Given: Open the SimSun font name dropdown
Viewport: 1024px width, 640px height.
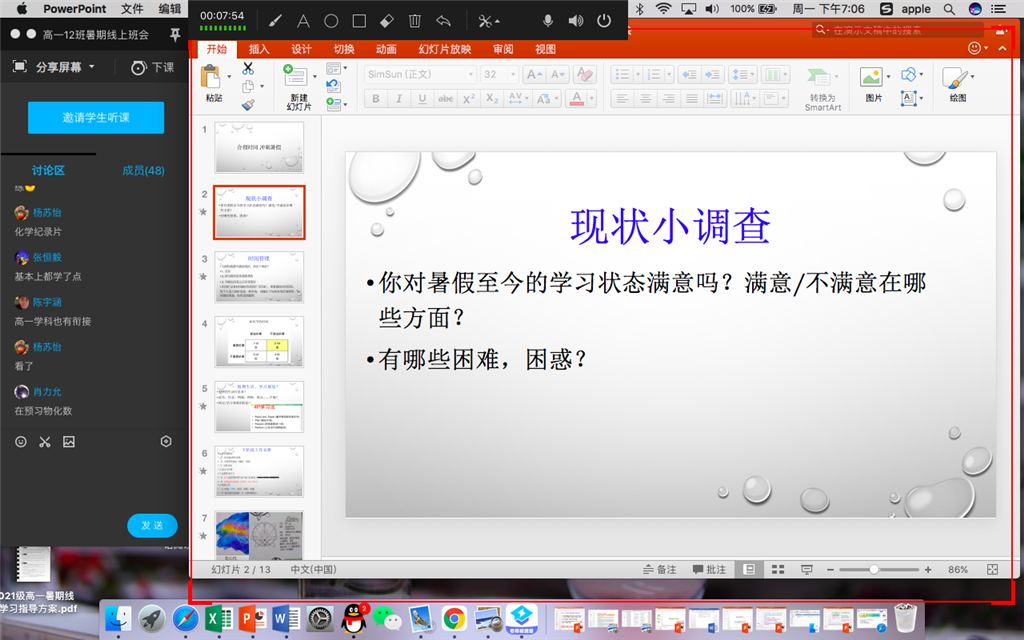Looking at the screenshot, I should tap(470, 75).
